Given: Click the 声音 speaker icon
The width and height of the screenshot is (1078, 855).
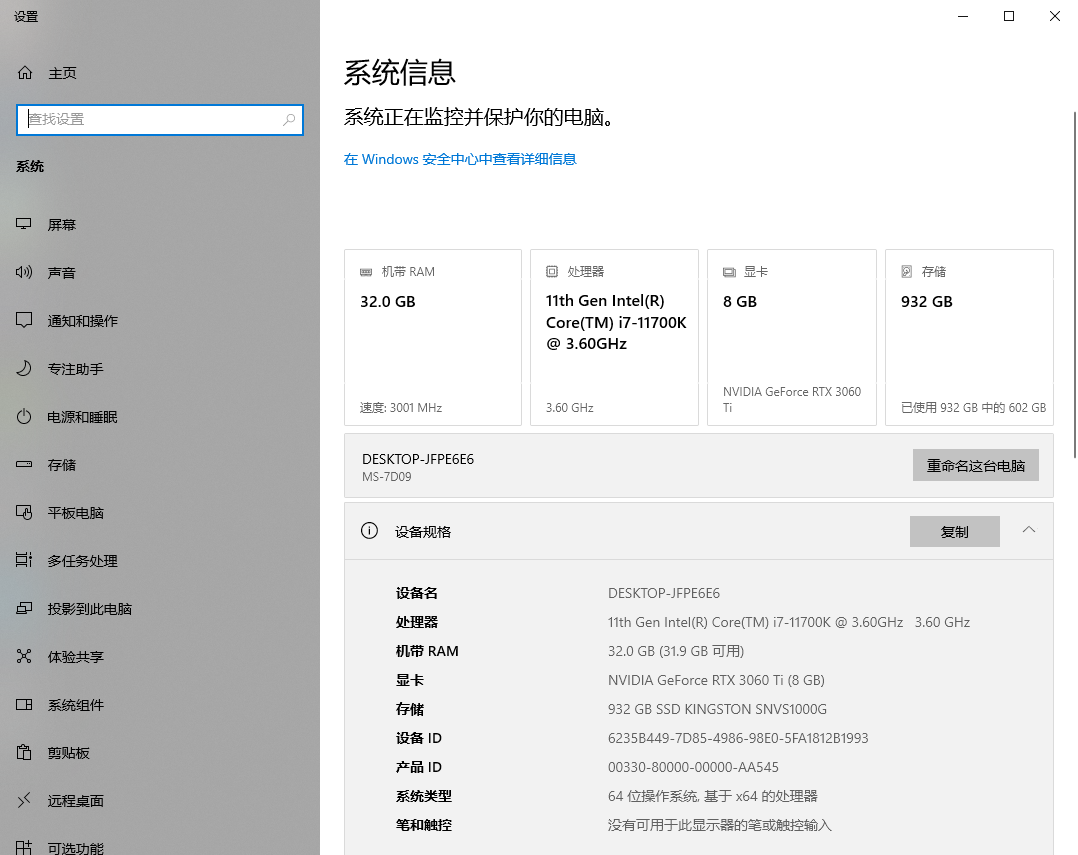Looking at the screenshot, I should pyautogui.click(x=25, y=273).
